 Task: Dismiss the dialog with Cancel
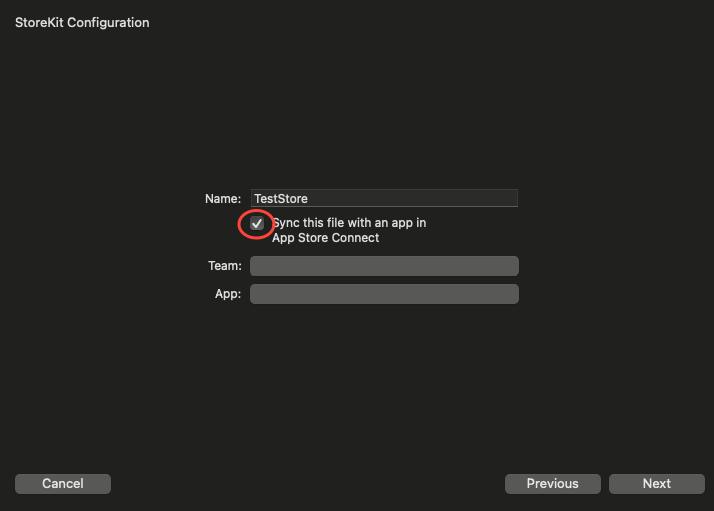pos(62,484)
